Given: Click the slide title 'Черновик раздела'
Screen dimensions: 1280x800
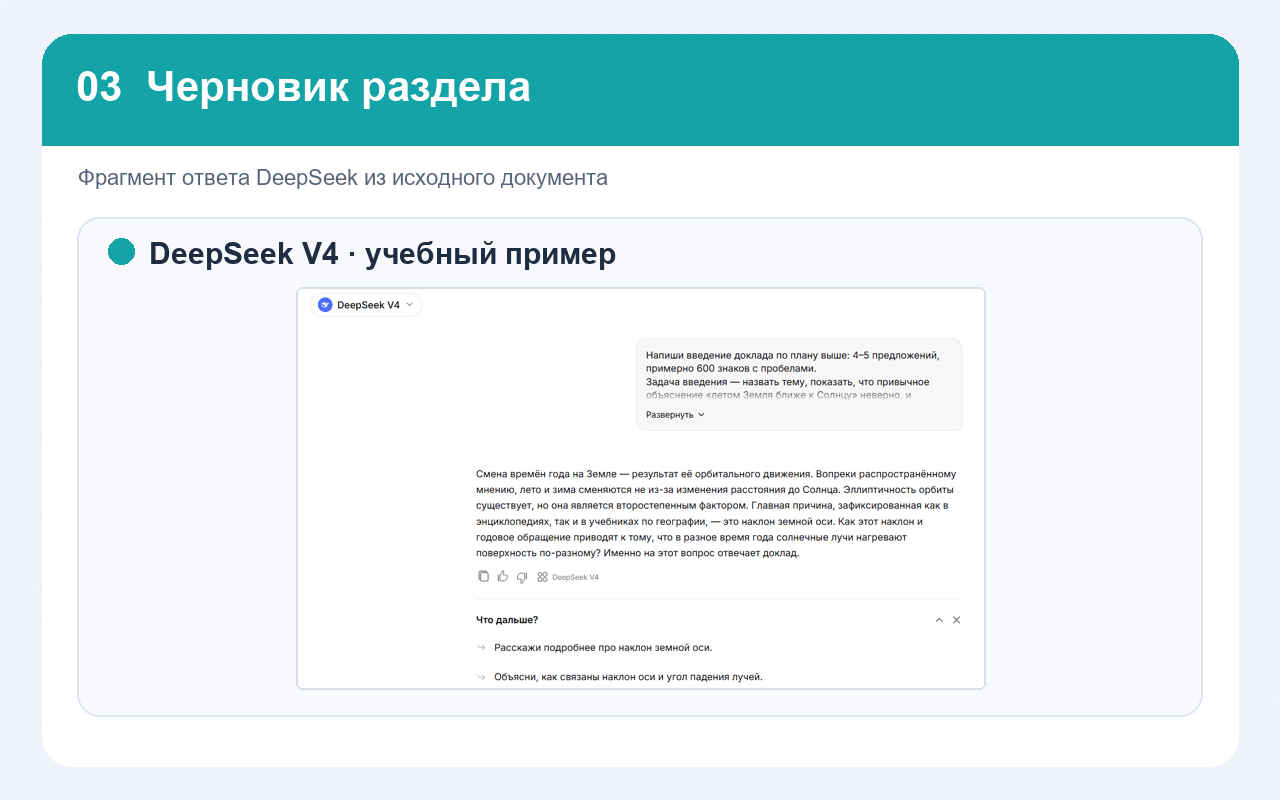Looking at the screenshot, I should [339, 88].
